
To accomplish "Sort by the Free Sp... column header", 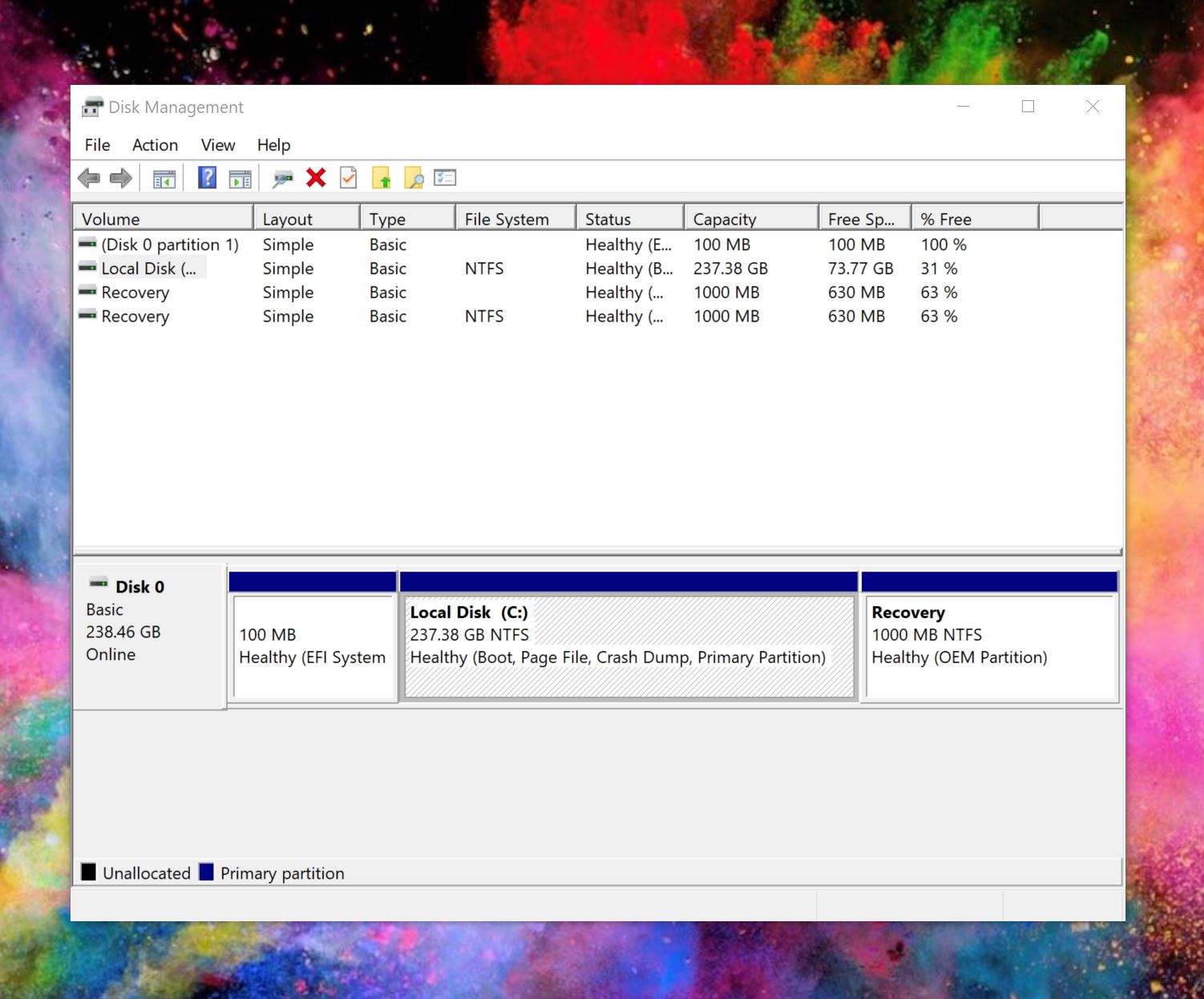I will point(866,219).
